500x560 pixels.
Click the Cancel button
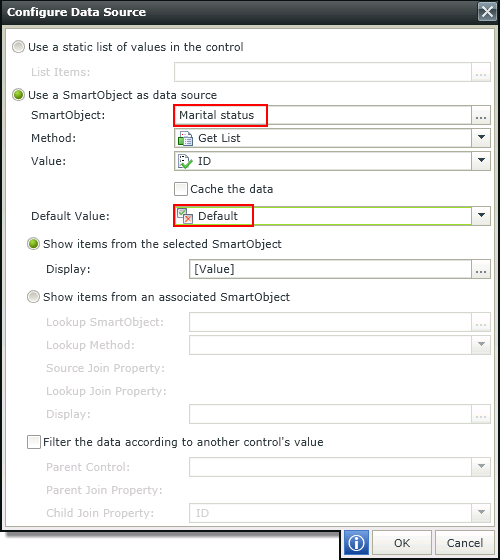(465, 543)
